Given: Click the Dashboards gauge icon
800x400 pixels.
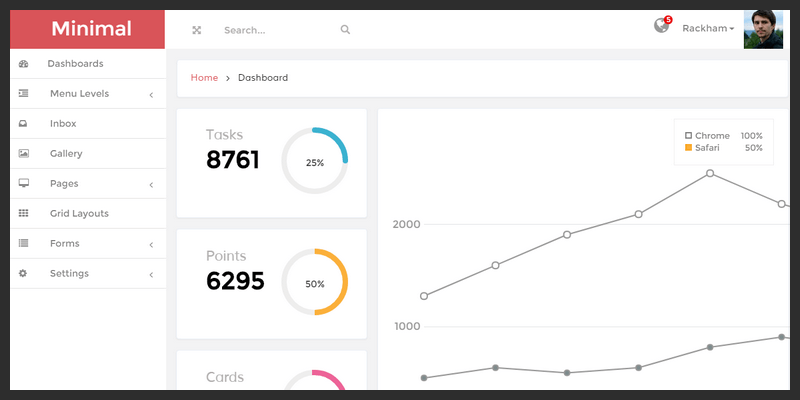Looking at the screenshot, I should pos(23,64).
